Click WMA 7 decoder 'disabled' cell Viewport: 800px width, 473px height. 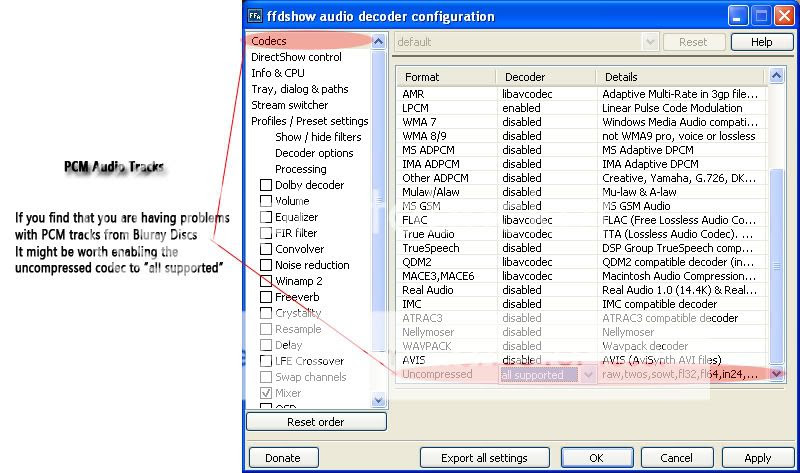(x=521, y=122)
